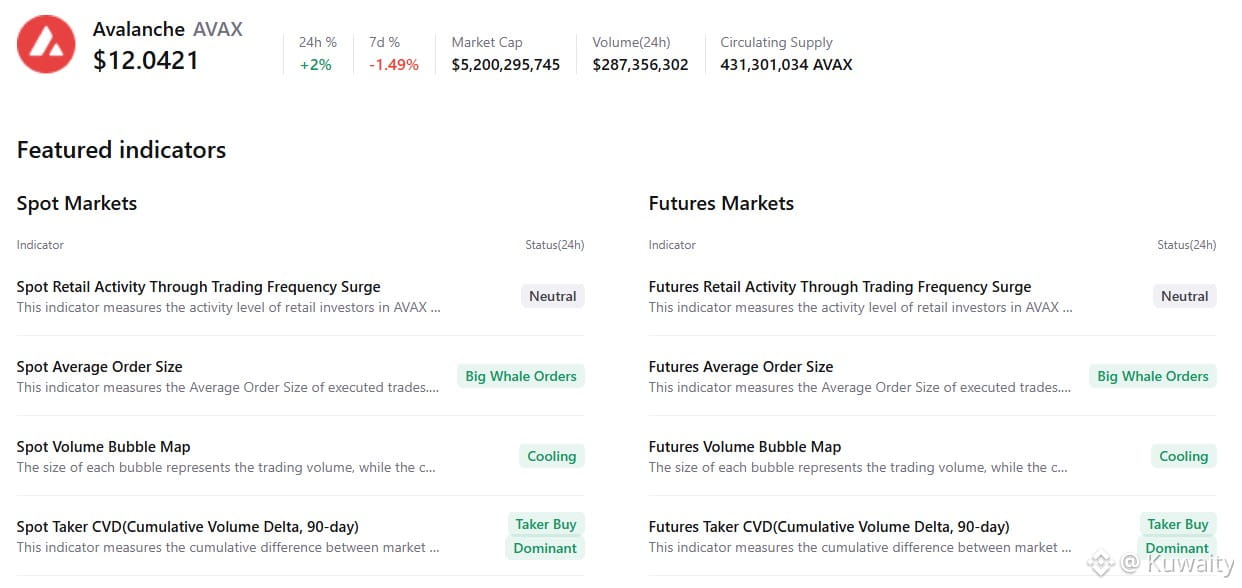This screenshot has height=588, width=1242.
Task: Click the Futures Volume Cooling status badge
Action: (1183, 456)
